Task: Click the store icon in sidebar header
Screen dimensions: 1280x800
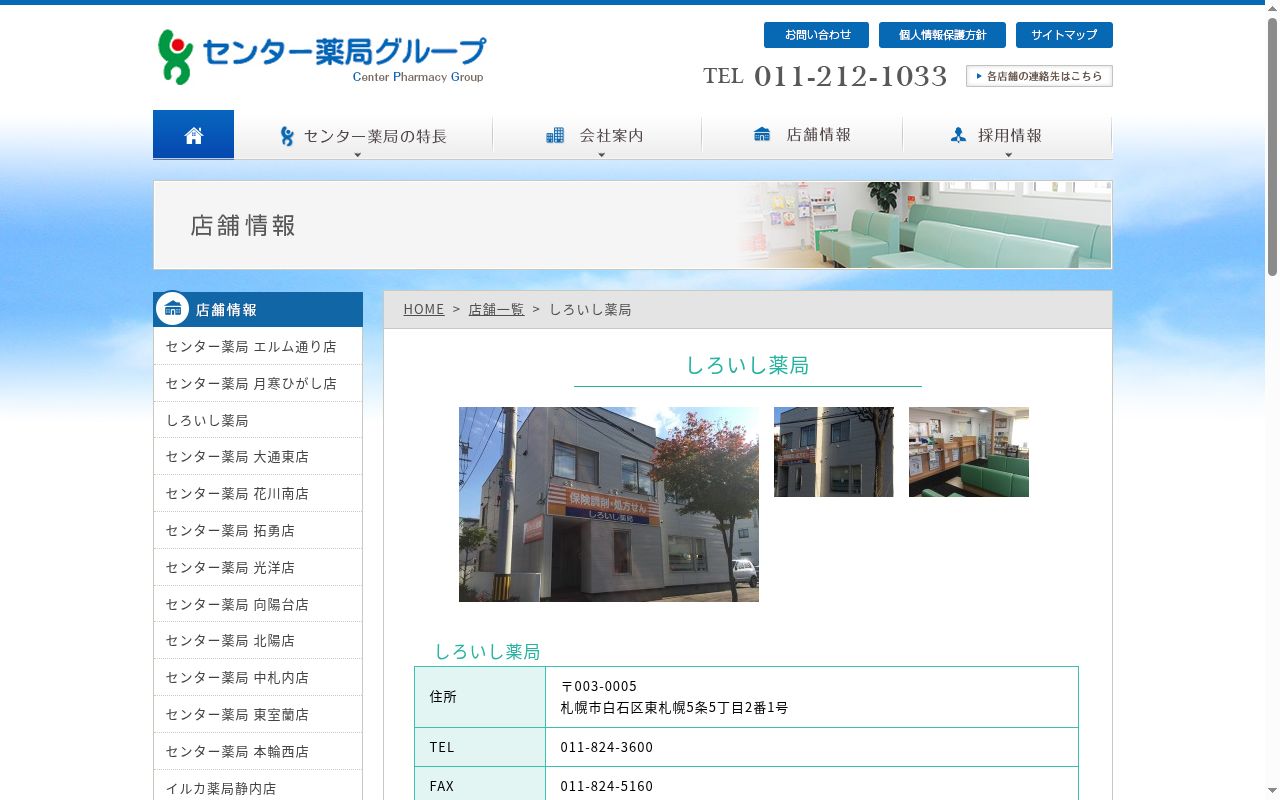Action: pos(173,309)
